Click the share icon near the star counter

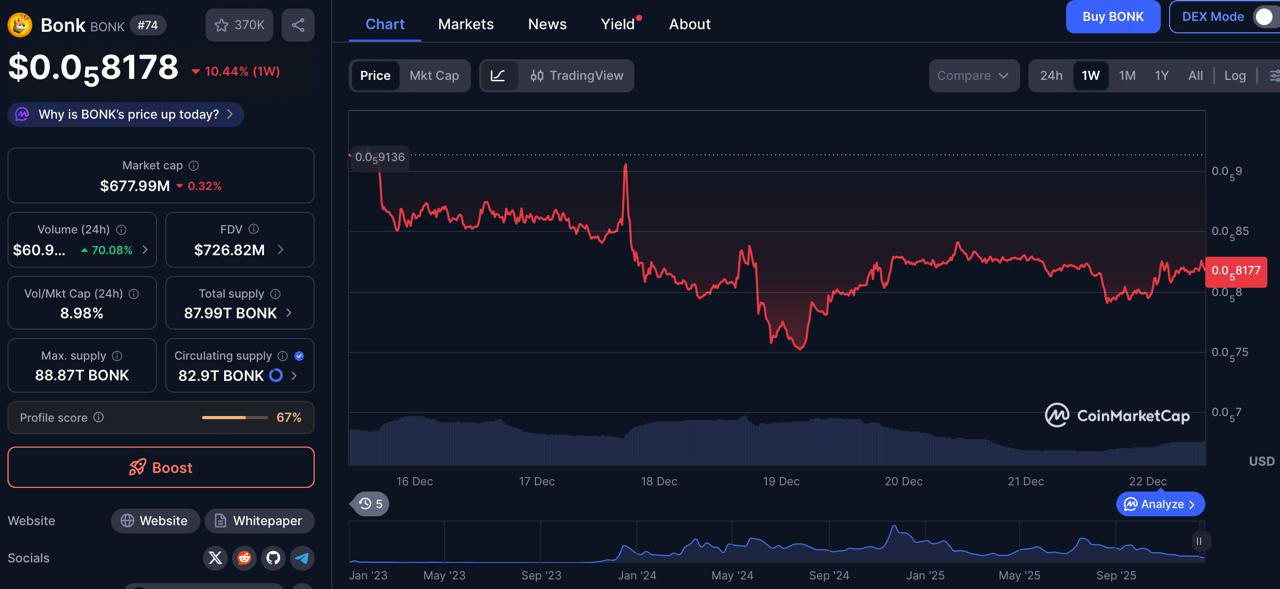[x=298, y=25]
